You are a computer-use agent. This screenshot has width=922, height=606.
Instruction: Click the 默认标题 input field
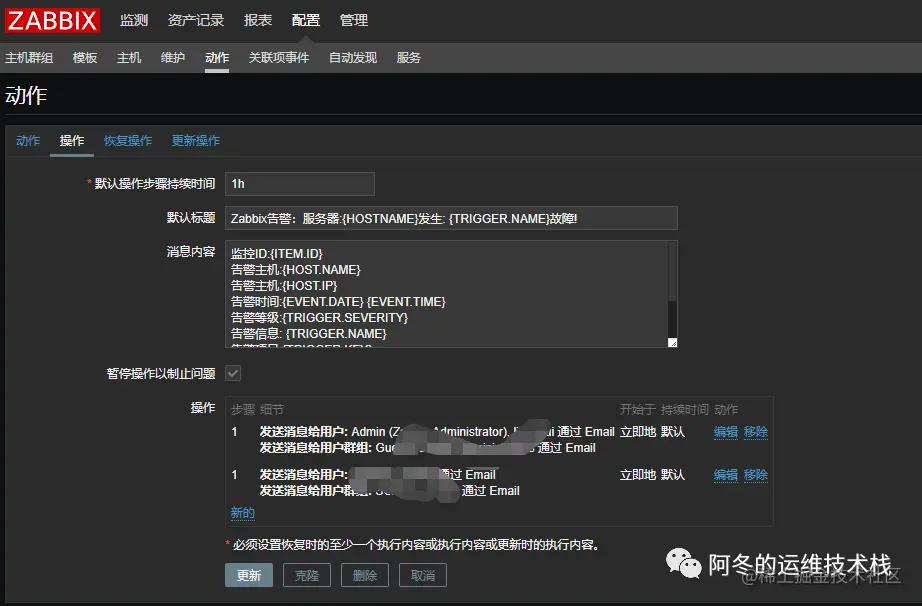450,218
